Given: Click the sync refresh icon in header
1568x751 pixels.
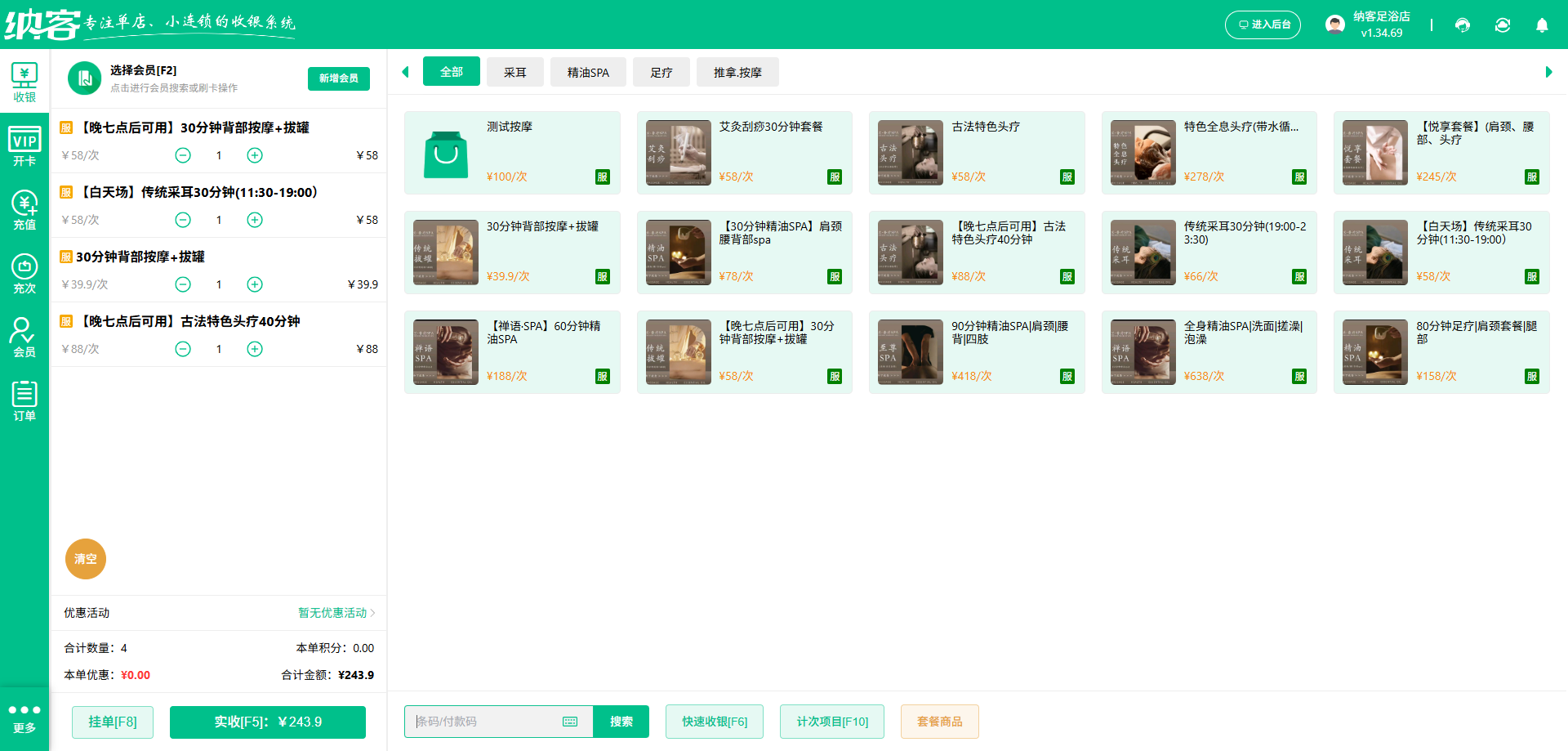Looking at the screenshot, I should click(1503, 25).
